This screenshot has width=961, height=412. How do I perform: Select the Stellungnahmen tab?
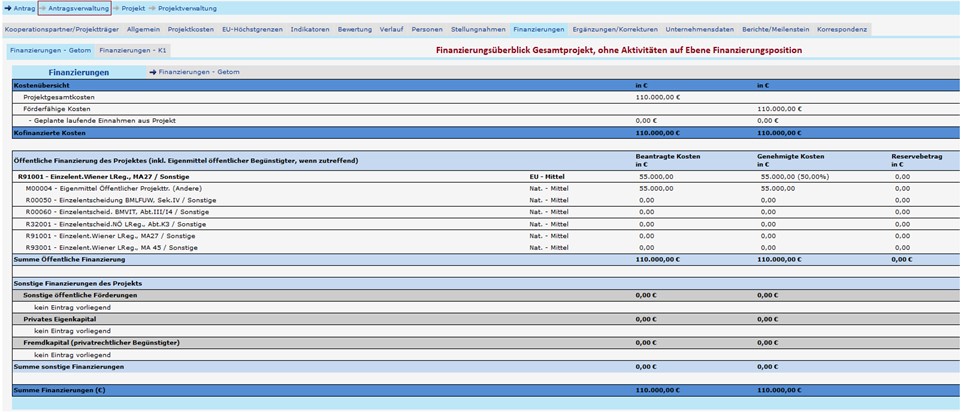pos(478,30)
